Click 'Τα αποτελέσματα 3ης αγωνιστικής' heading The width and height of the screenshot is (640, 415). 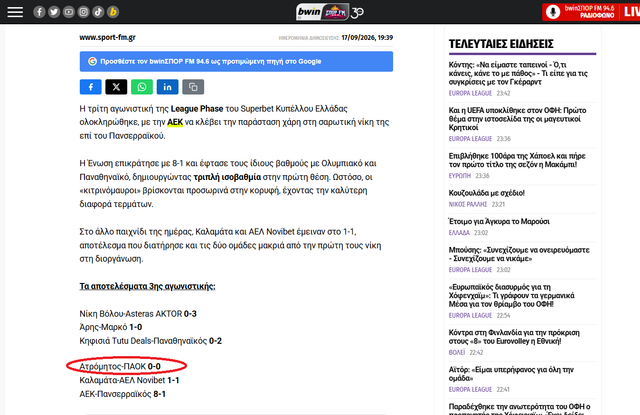147,286
